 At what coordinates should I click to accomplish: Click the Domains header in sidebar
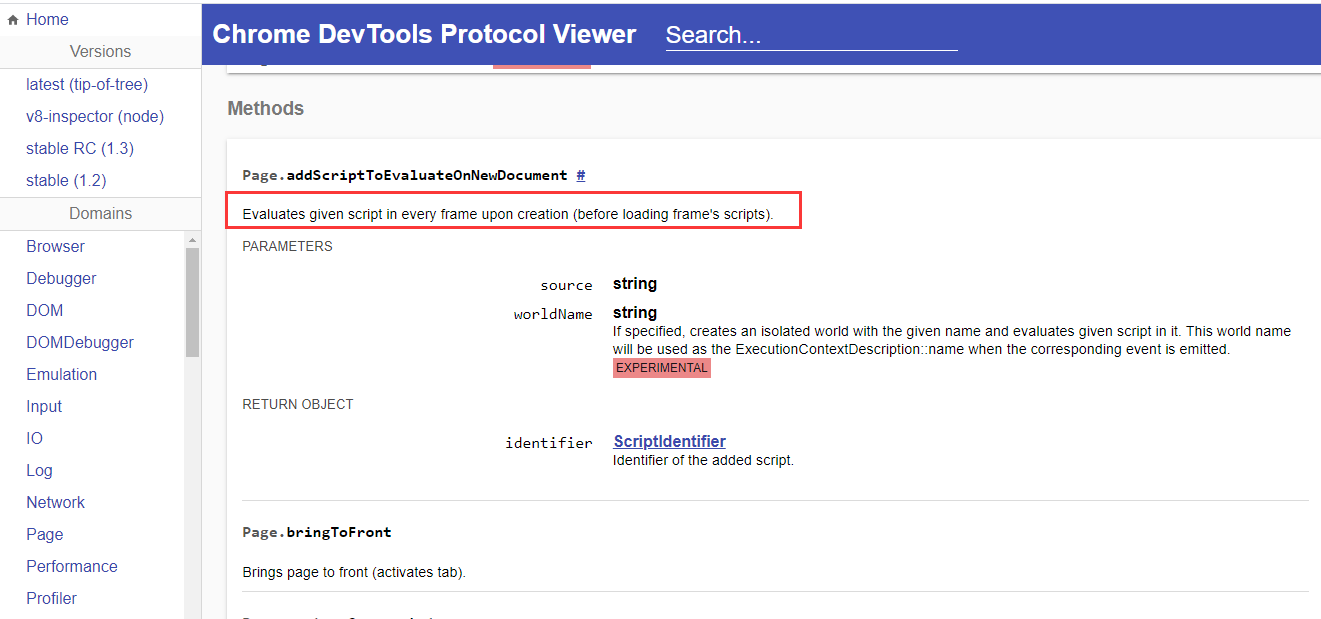(100, 214)
